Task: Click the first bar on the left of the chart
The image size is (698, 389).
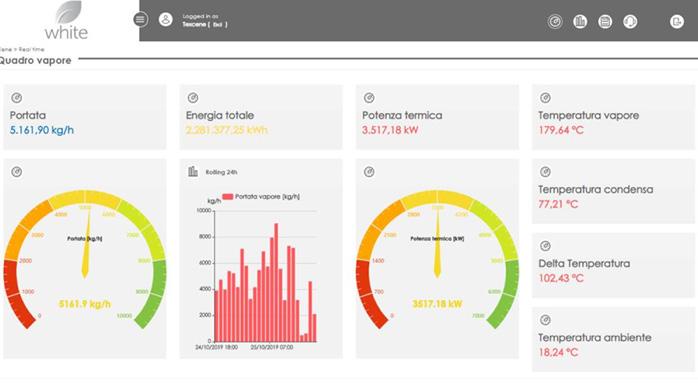Action: point(216,316)
